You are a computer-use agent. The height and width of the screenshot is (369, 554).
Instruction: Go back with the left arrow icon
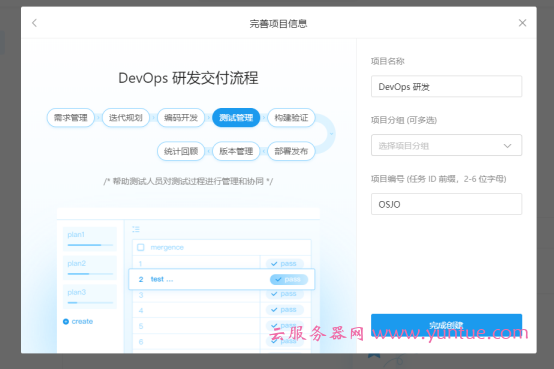coord(34,23)
